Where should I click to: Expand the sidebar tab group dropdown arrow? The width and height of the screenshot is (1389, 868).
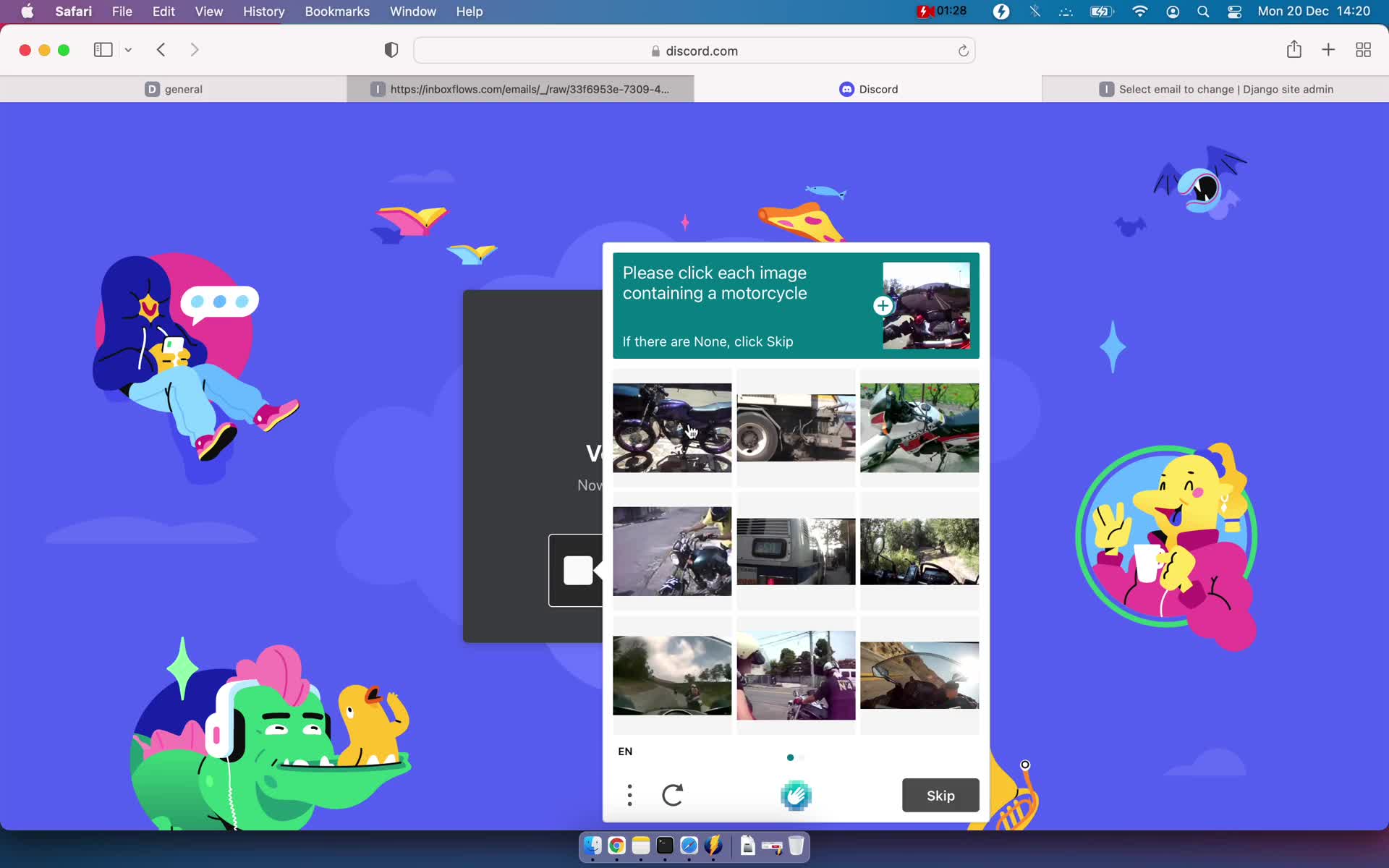click(128, 50)
